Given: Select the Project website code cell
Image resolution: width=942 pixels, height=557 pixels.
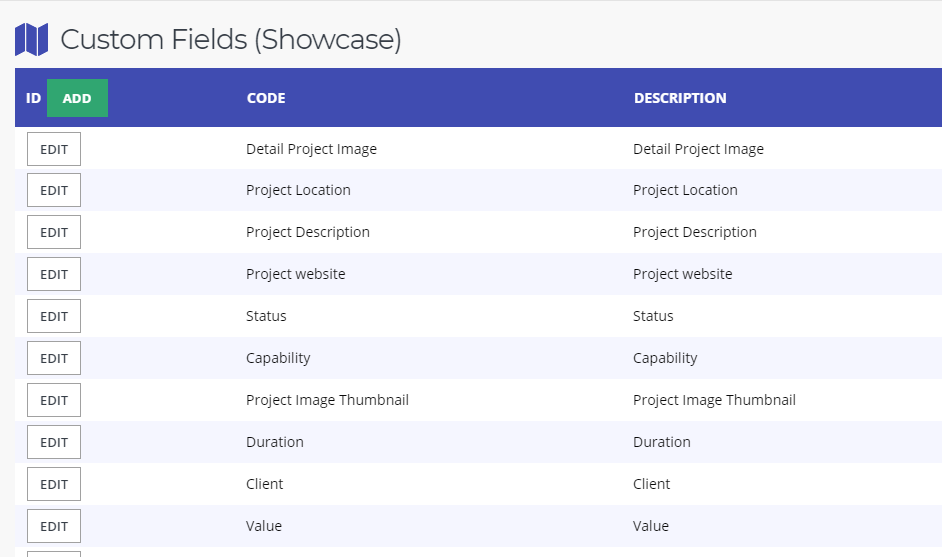Looking at the screenshot, I should (295, 274).
